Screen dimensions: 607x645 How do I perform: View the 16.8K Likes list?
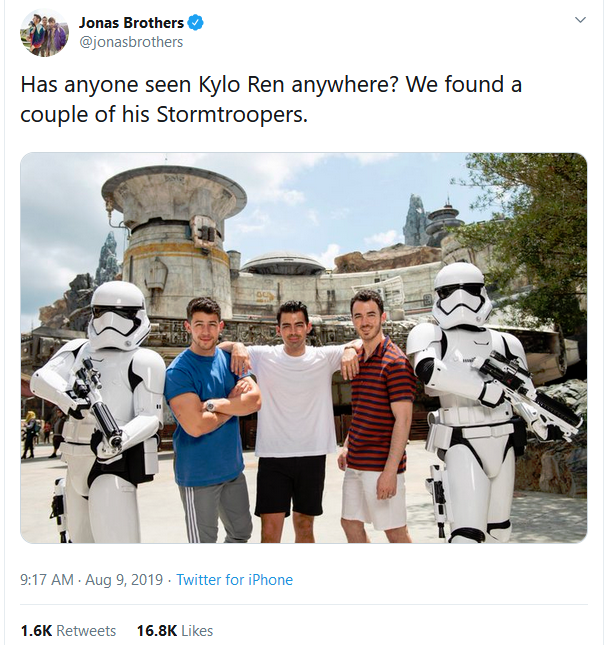tap(175, 631)
